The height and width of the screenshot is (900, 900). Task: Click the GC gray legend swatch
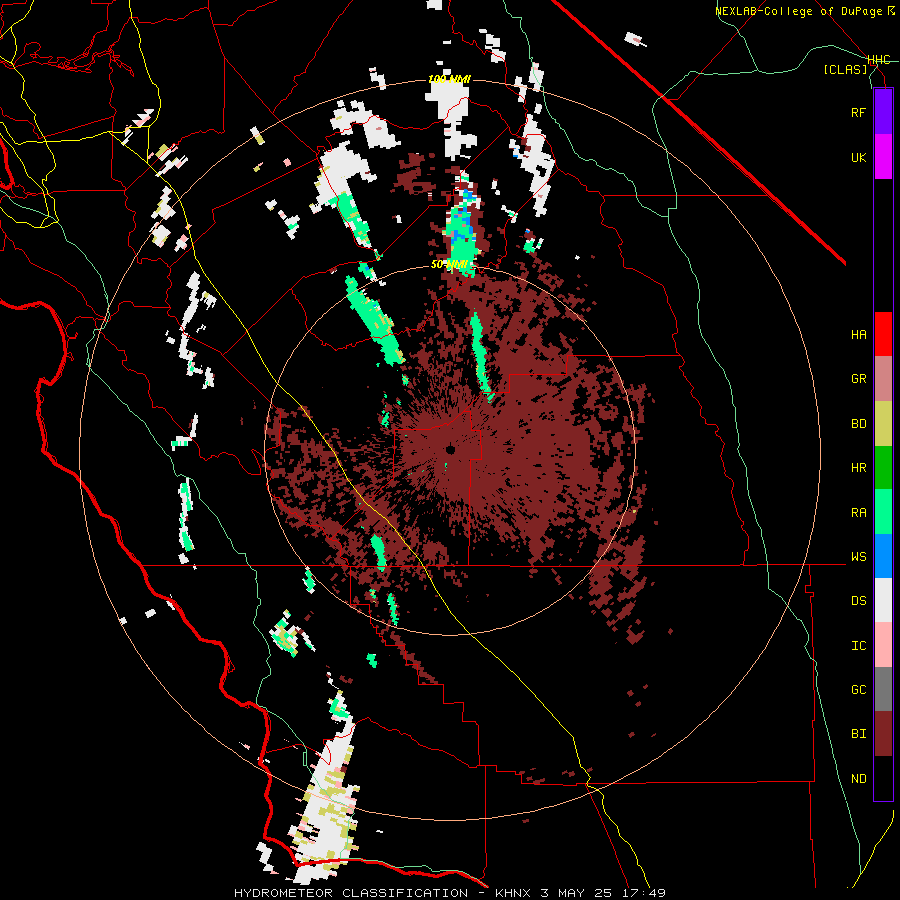883,689
